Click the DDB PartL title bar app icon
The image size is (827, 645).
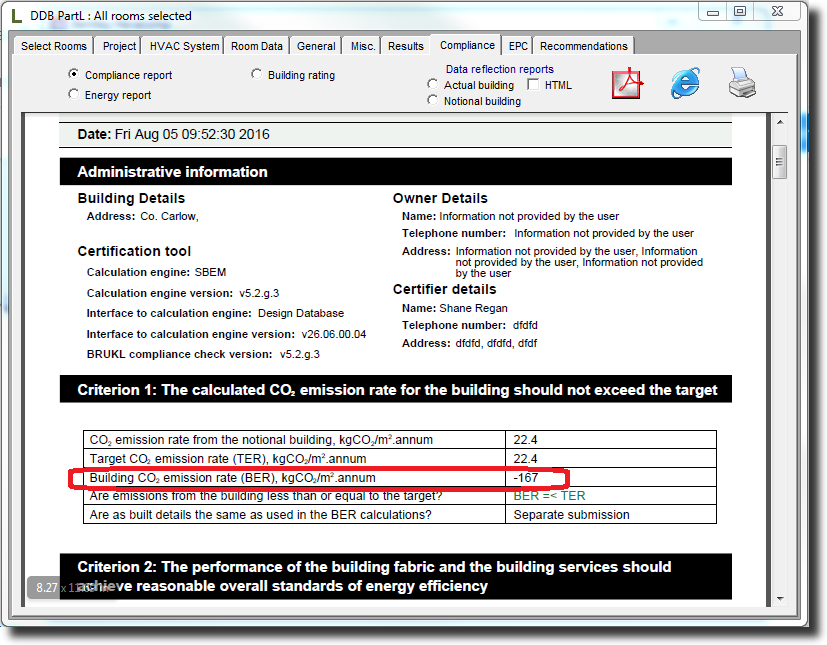(x=16, y=15)
